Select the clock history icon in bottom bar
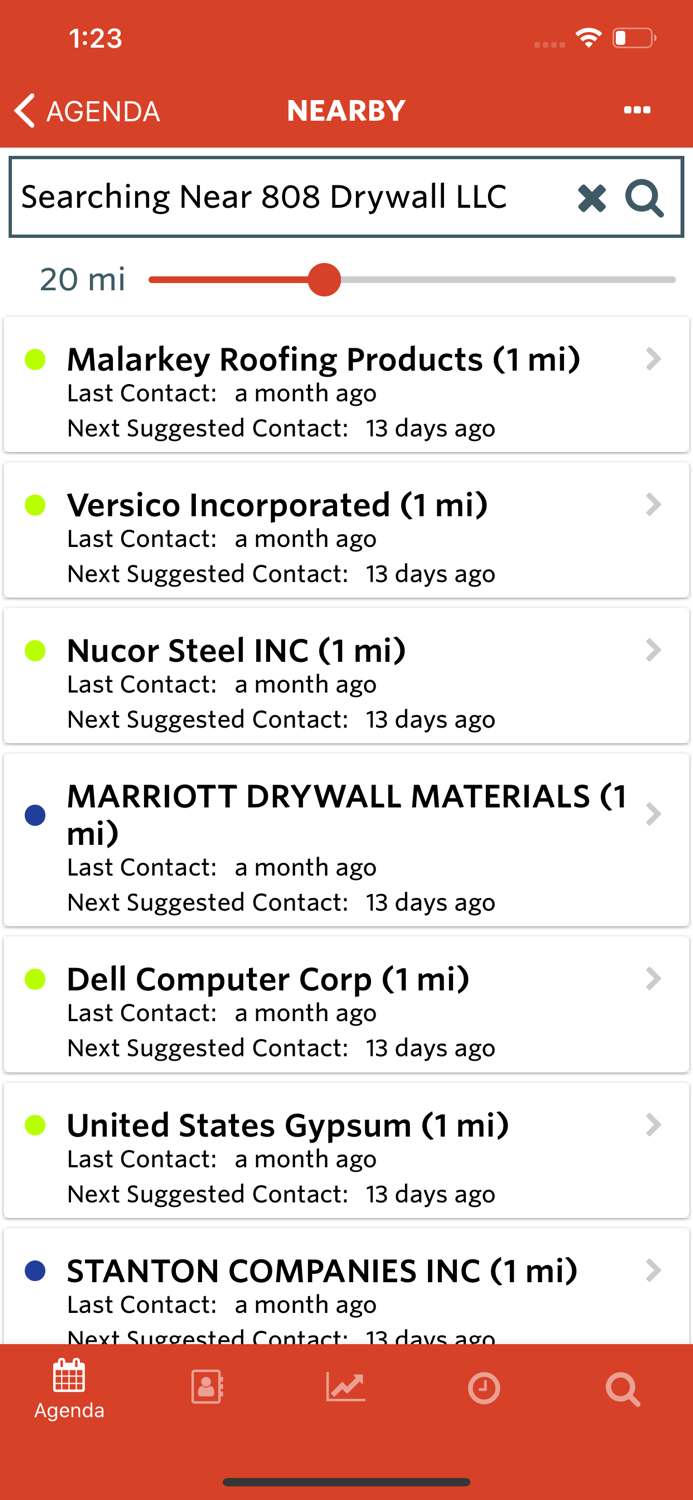693x1500 pixels. point(484,1388)
